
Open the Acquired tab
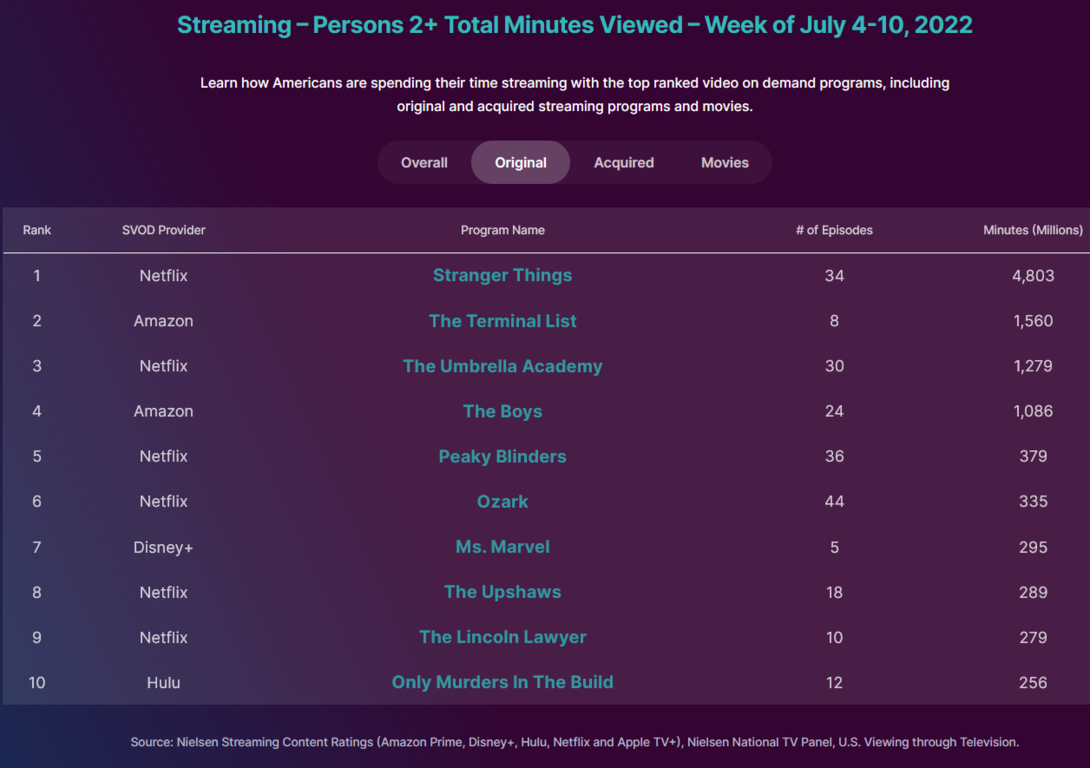pyautogui.click(x=624, y=163)
